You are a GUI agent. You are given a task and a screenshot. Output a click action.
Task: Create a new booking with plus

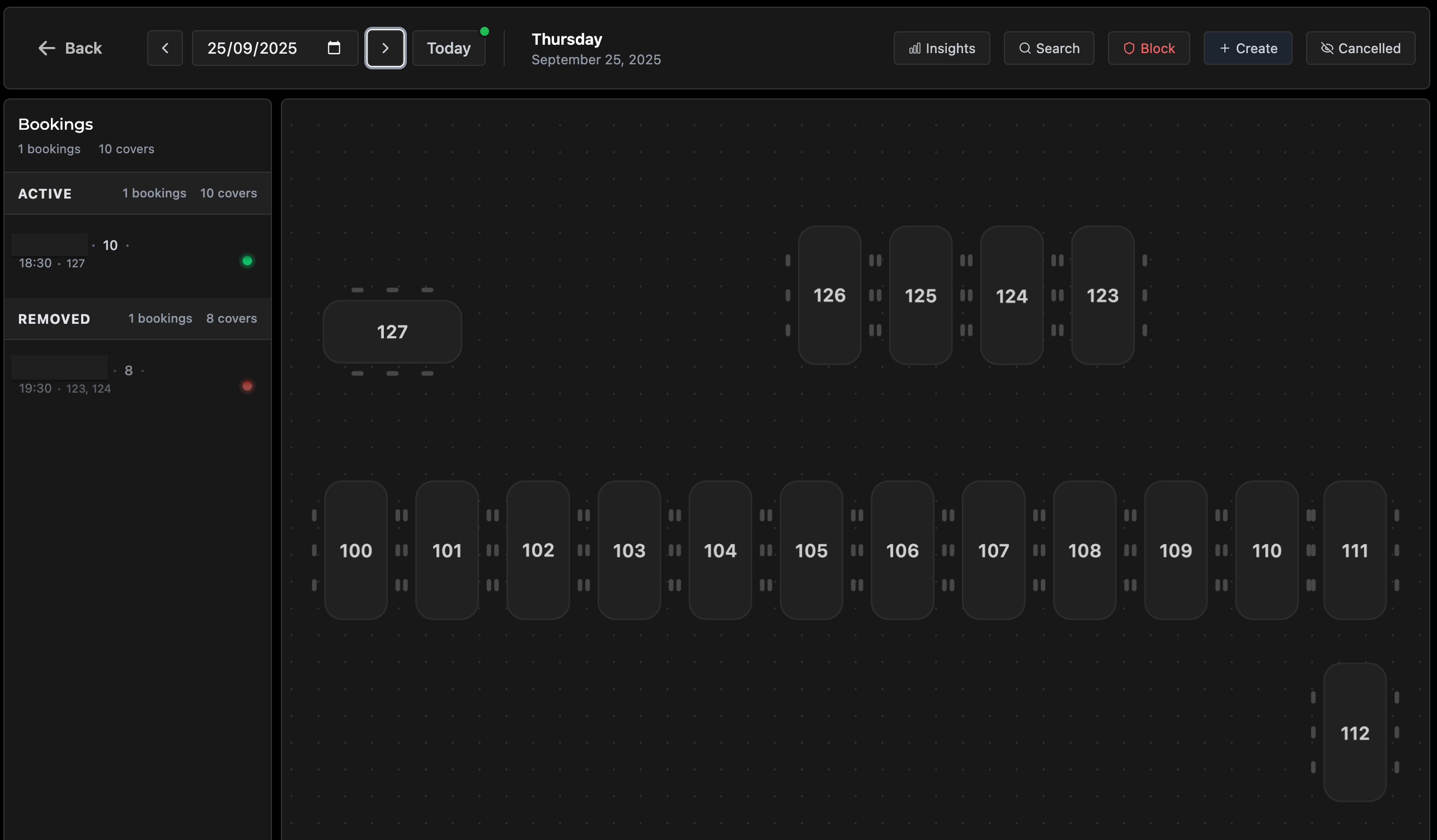[x=1248, y=49]
